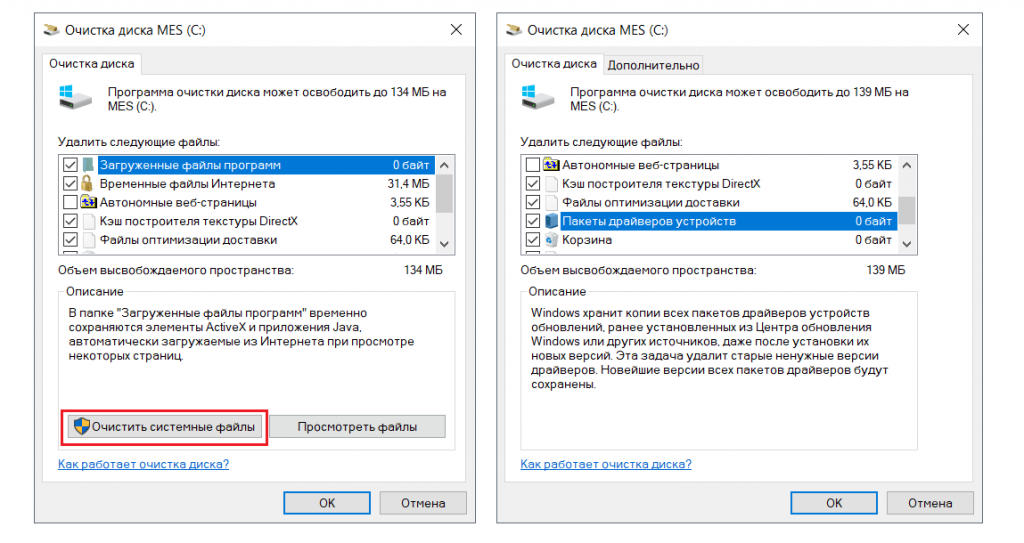Check Автономные веб-страницы in the right window

pyautogui.click(x=533, y=165)
